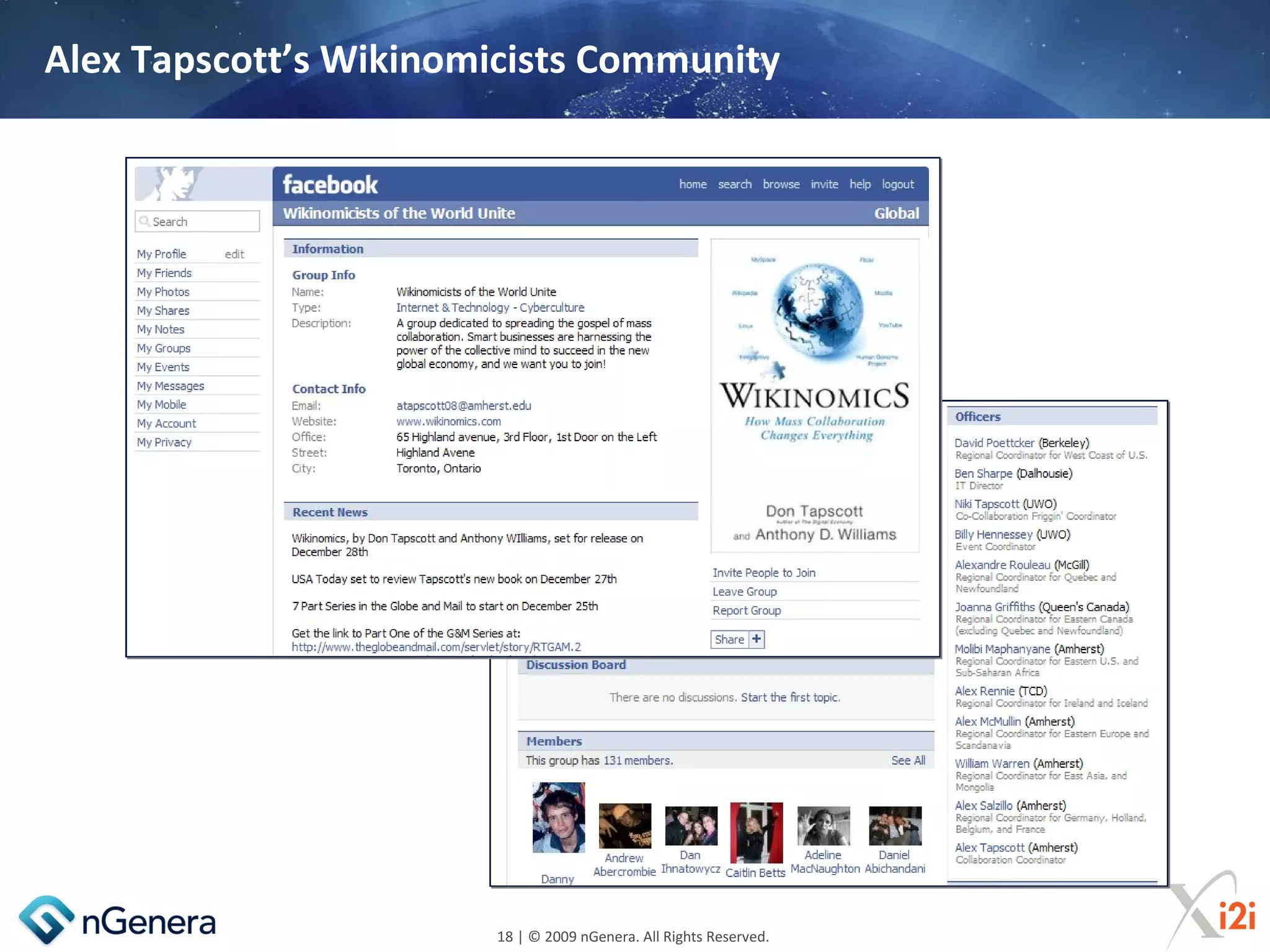Open help in the facebook header

pos(860,184)
